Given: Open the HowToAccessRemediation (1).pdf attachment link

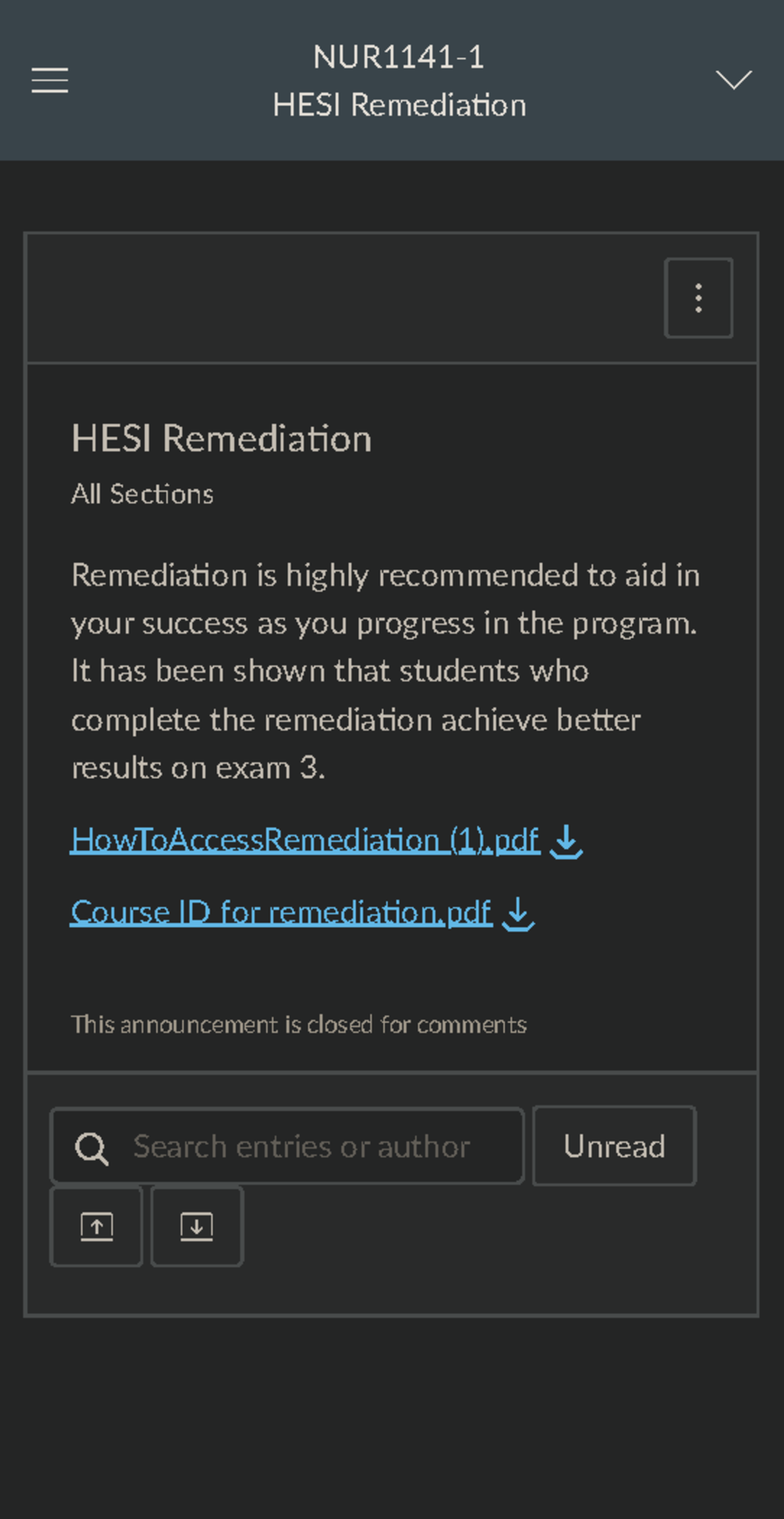Looking at the screenshot, I should point(304,841).
